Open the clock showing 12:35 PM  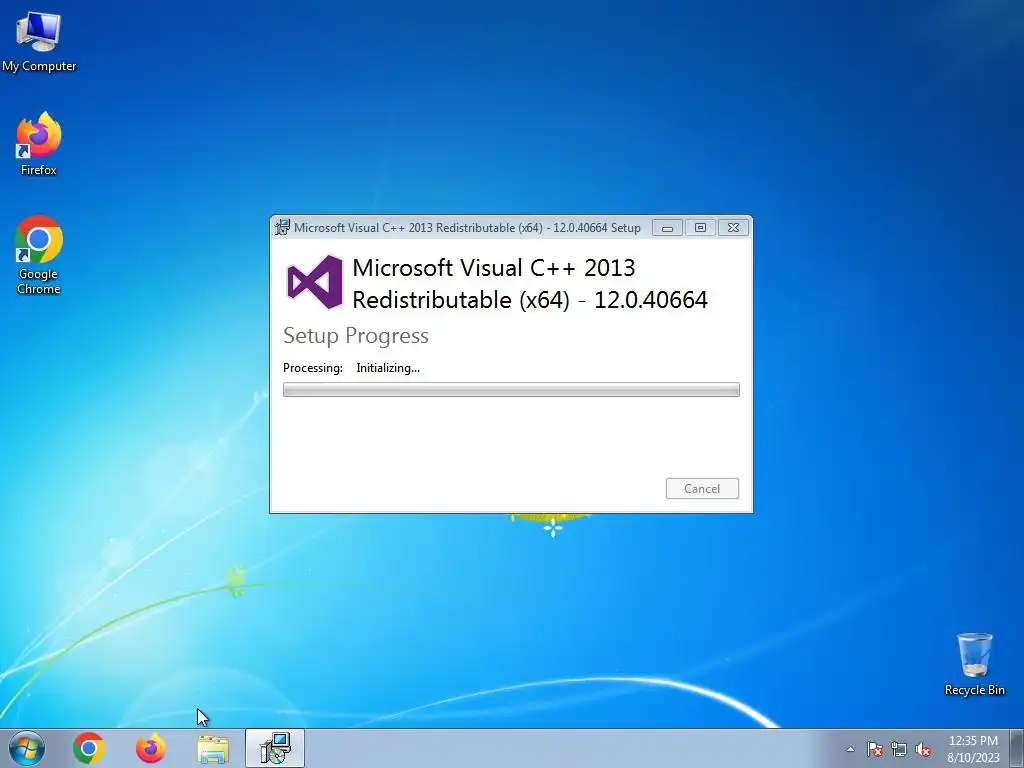[973, 748]
